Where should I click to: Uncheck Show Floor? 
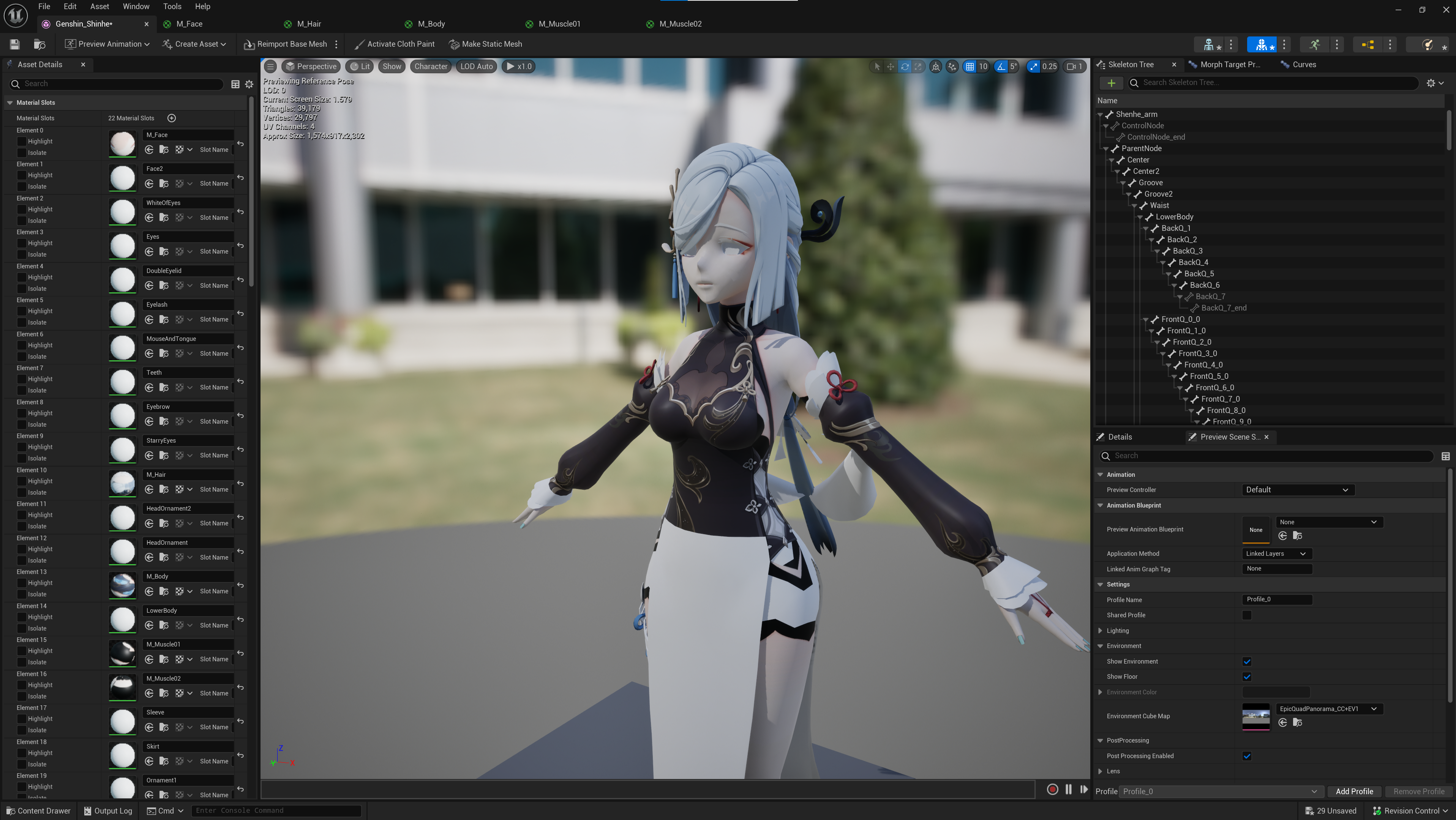(1247, 676)
